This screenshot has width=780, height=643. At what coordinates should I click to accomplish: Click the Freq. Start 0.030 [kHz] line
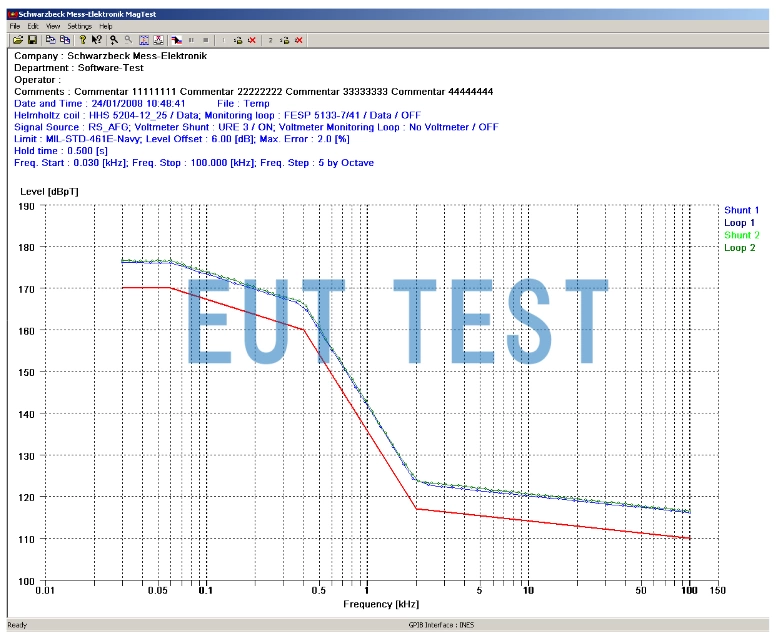[x=194, y=163]
